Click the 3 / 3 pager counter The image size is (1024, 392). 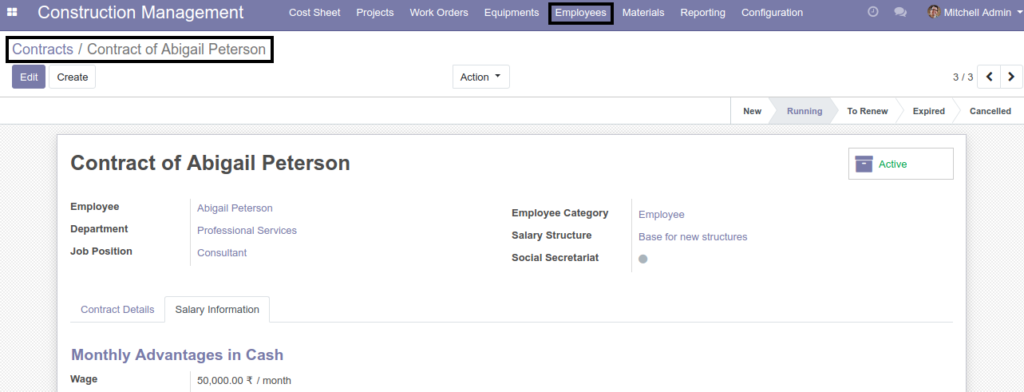click(x=963, y=77)
